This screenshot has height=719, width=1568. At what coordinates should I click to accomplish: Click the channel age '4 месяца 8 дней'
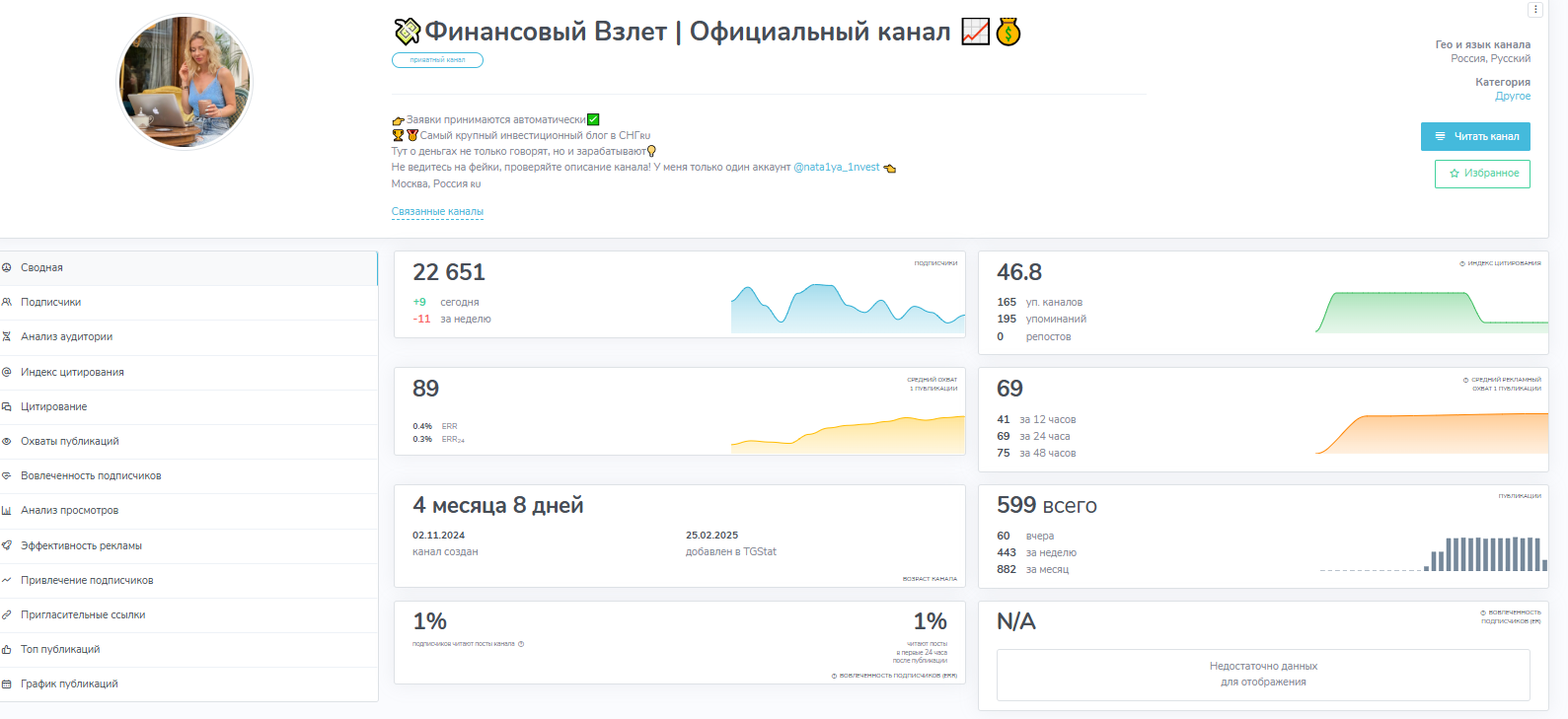click(498, 506)
